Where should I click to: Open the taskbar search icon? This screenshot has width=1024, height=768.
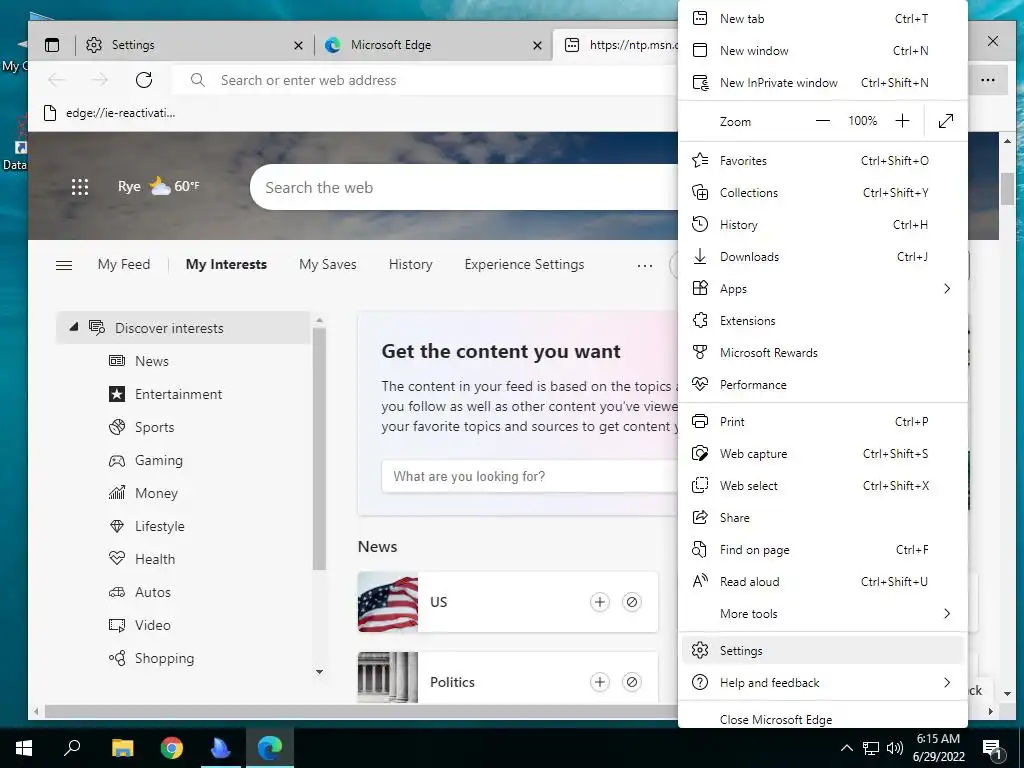coord(72,747)
